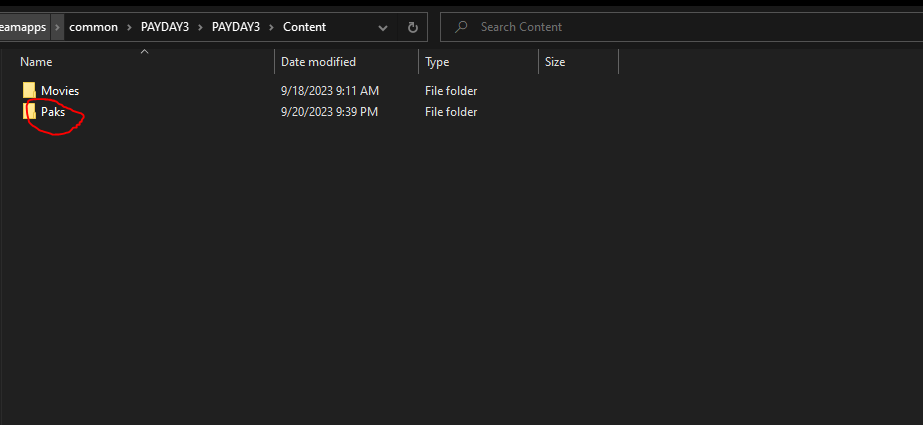Click the Content breadcrumb segment

305,27
